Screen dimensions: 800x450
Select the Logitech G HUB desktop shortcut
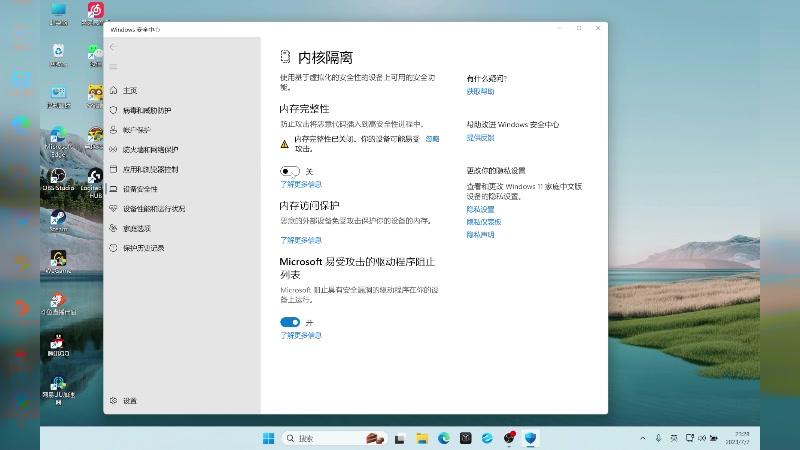[x=95, y=183]
